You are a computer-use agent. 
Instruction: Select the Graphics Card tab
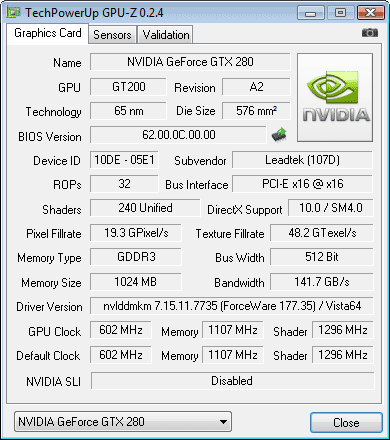point(48,33)
